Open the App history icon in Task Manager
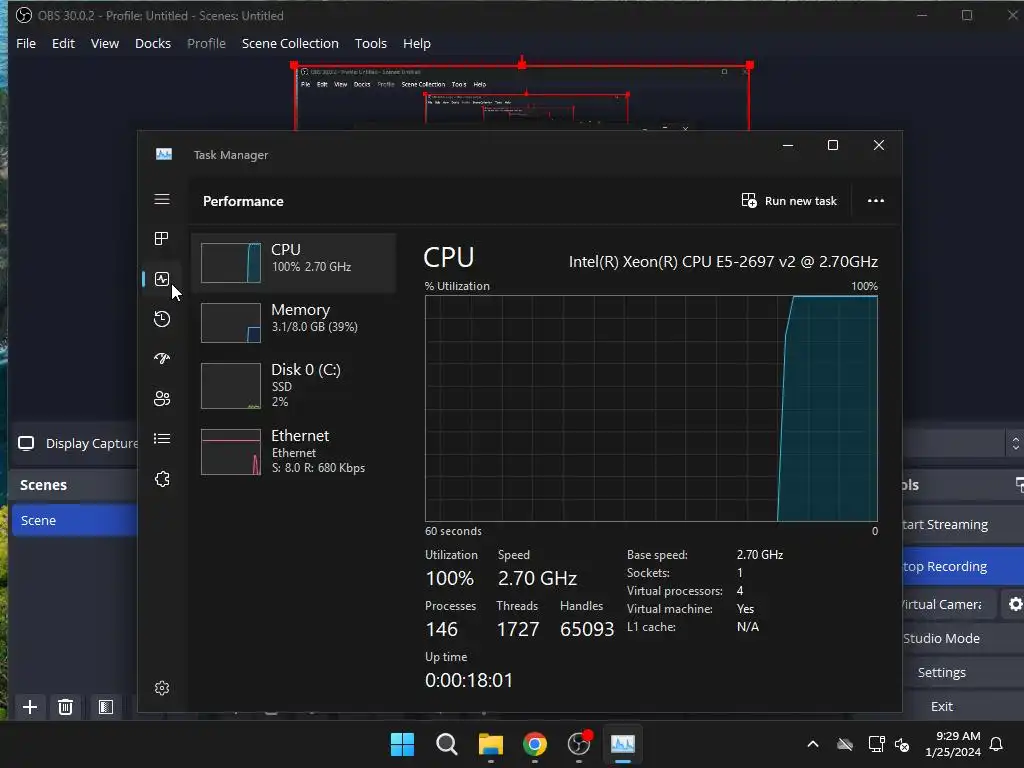The height and width of the screenshot is (768, 1024). click(162, 319)
